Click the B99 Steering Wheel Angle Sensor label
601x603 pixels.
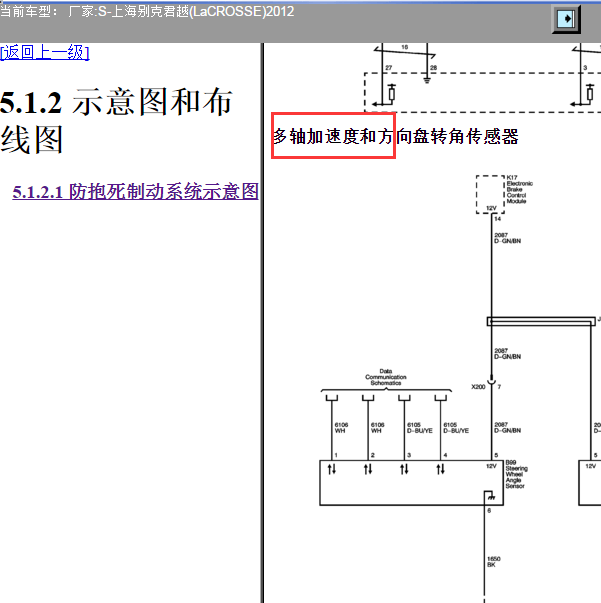pyautogui.click(x=516, y=474)
